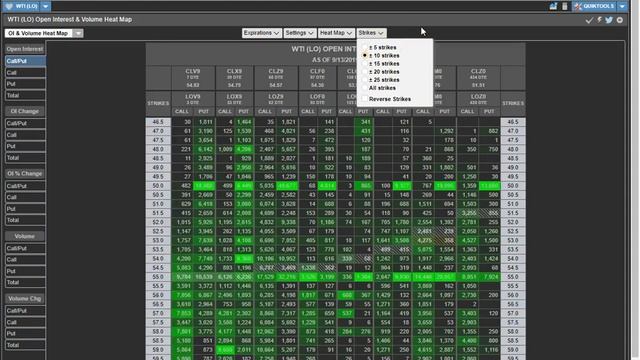Image resolution: width=640 pixels, height=360 pixels.
Task: Click the LOX9 option column header
Action: pos(234,99)
